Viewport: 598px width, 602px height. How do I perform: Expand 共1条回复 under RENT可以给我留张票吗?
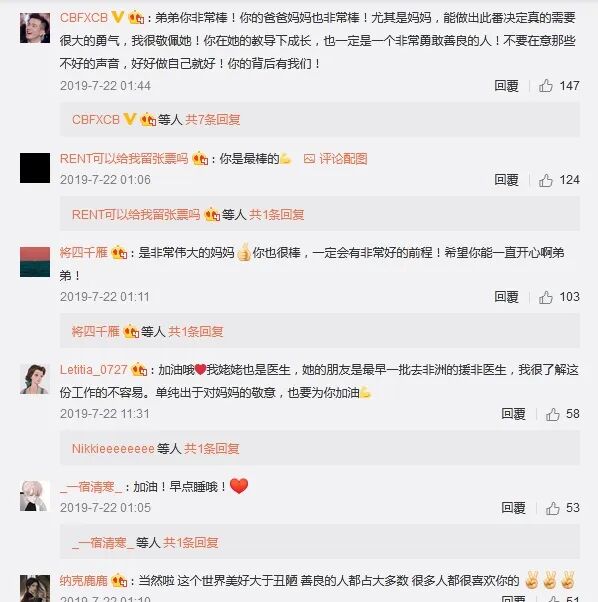[276, 214]
